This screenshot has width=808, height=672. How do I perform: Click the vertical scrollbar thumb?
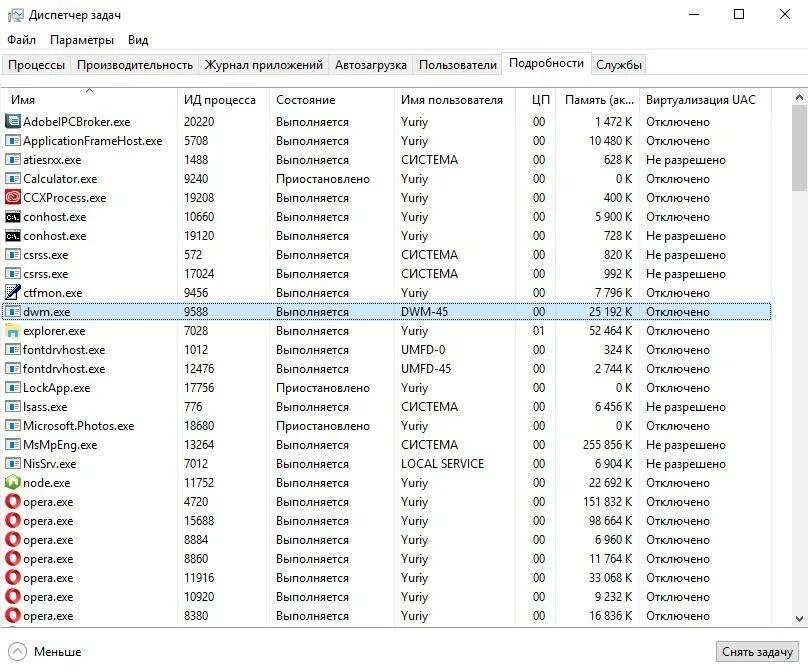pos(799,148)
